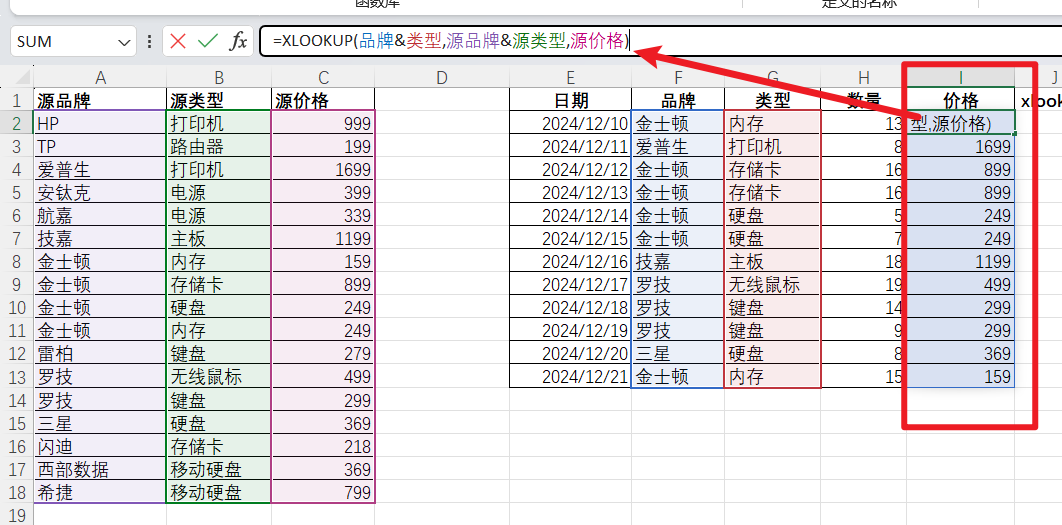Screen dimensions: 1062x525
Task: Click the 希捷 cell
Action: pyautogui.click(x=100, y=492)
